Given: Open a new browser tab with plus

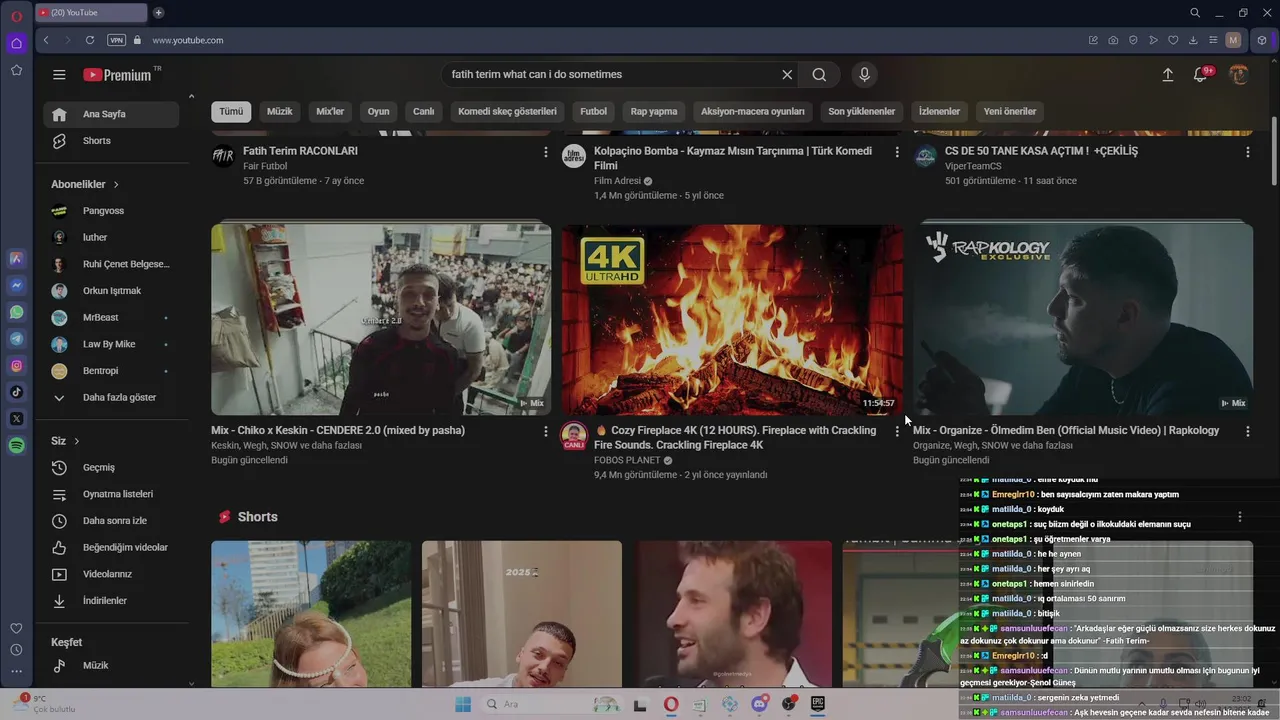Looking at the screenshot, I should click(x=158, y=13).
